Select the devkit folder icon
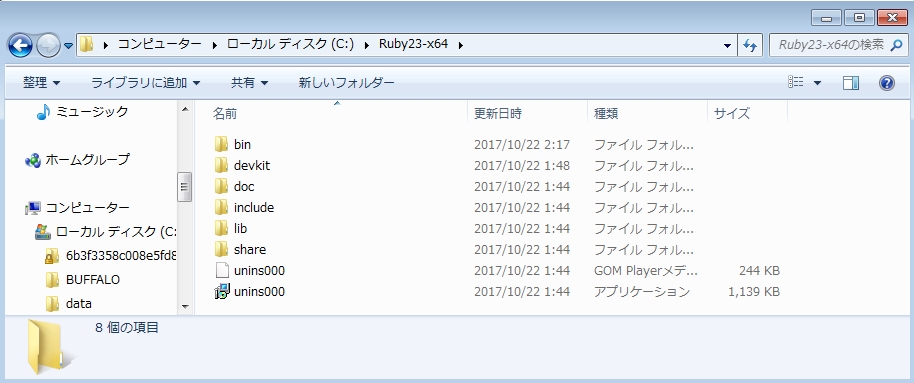 coord(221,165)
